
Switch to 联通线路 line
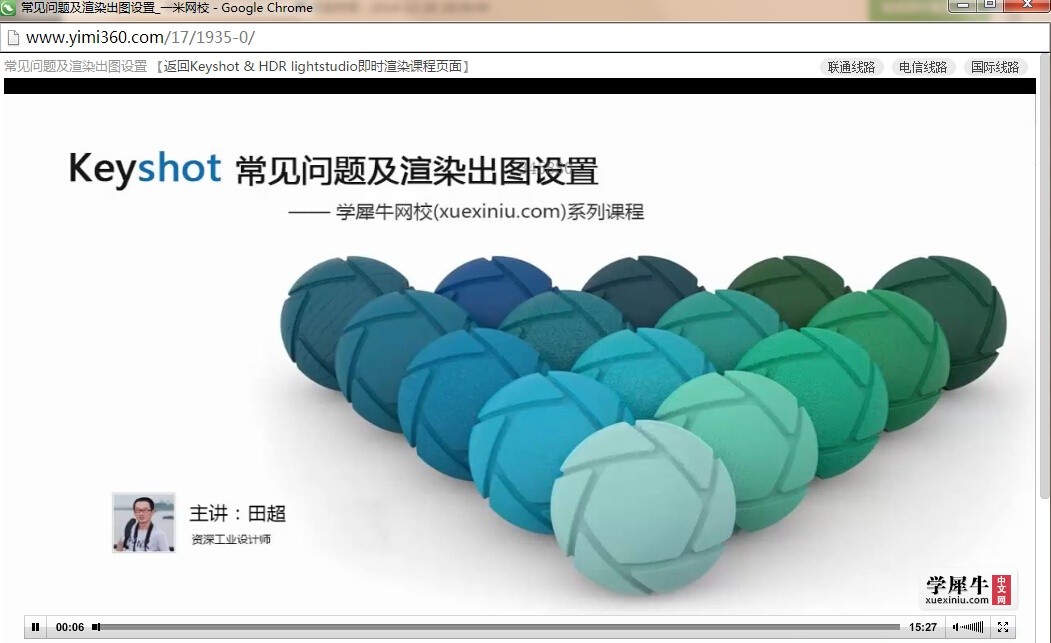[x=851, y=67]
